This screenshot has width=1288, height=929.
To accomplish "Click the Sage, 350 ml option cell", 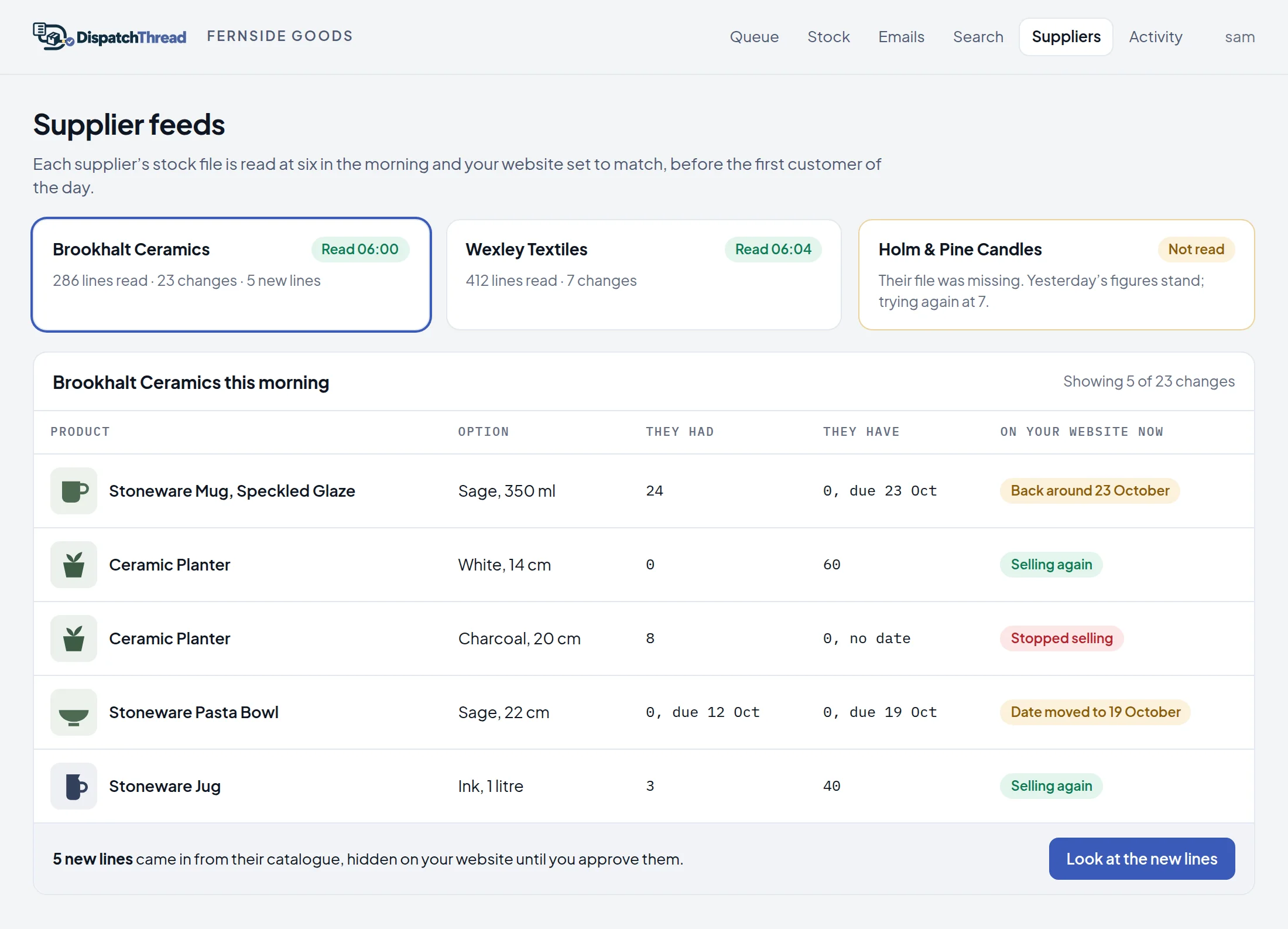I will point(507,491).
